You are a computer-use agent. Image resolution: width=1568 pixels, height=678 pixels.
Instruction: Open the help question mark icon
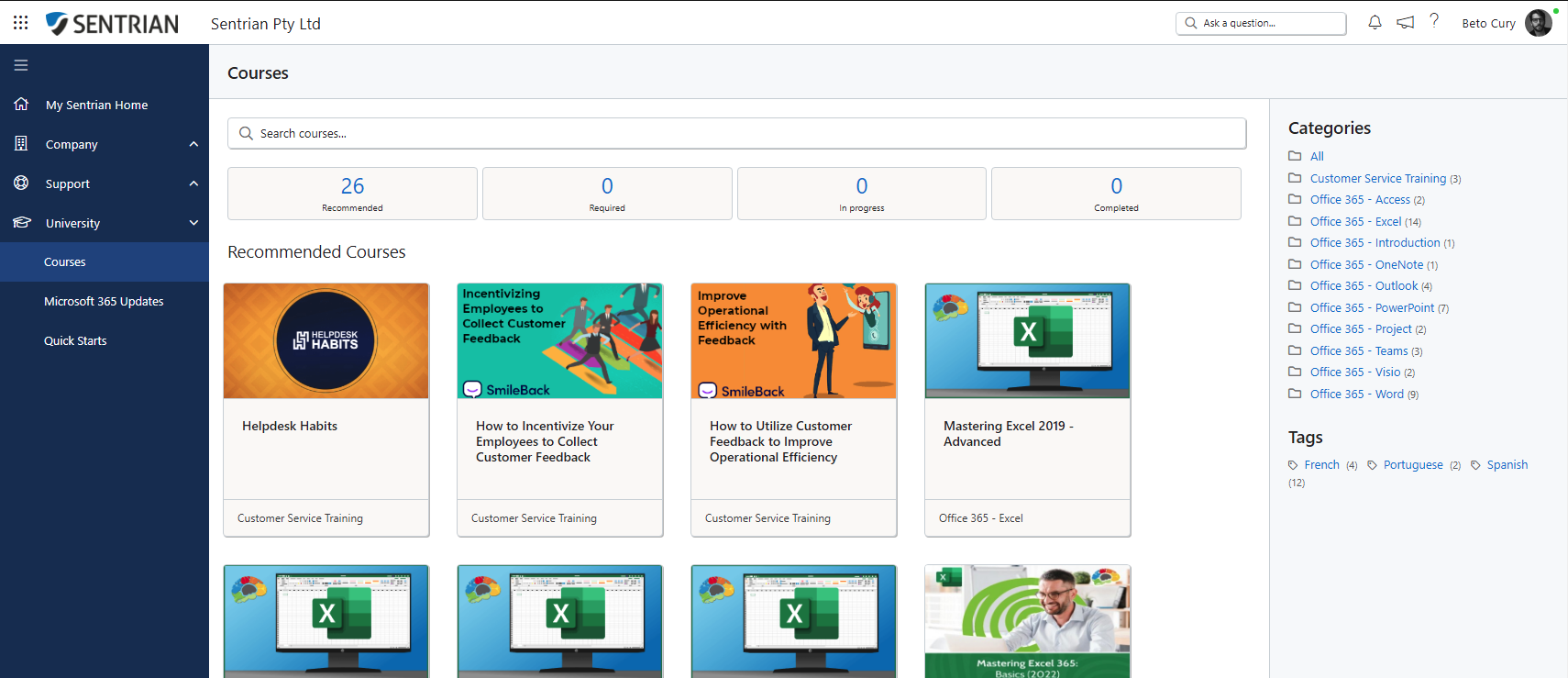coord(1434,21)
